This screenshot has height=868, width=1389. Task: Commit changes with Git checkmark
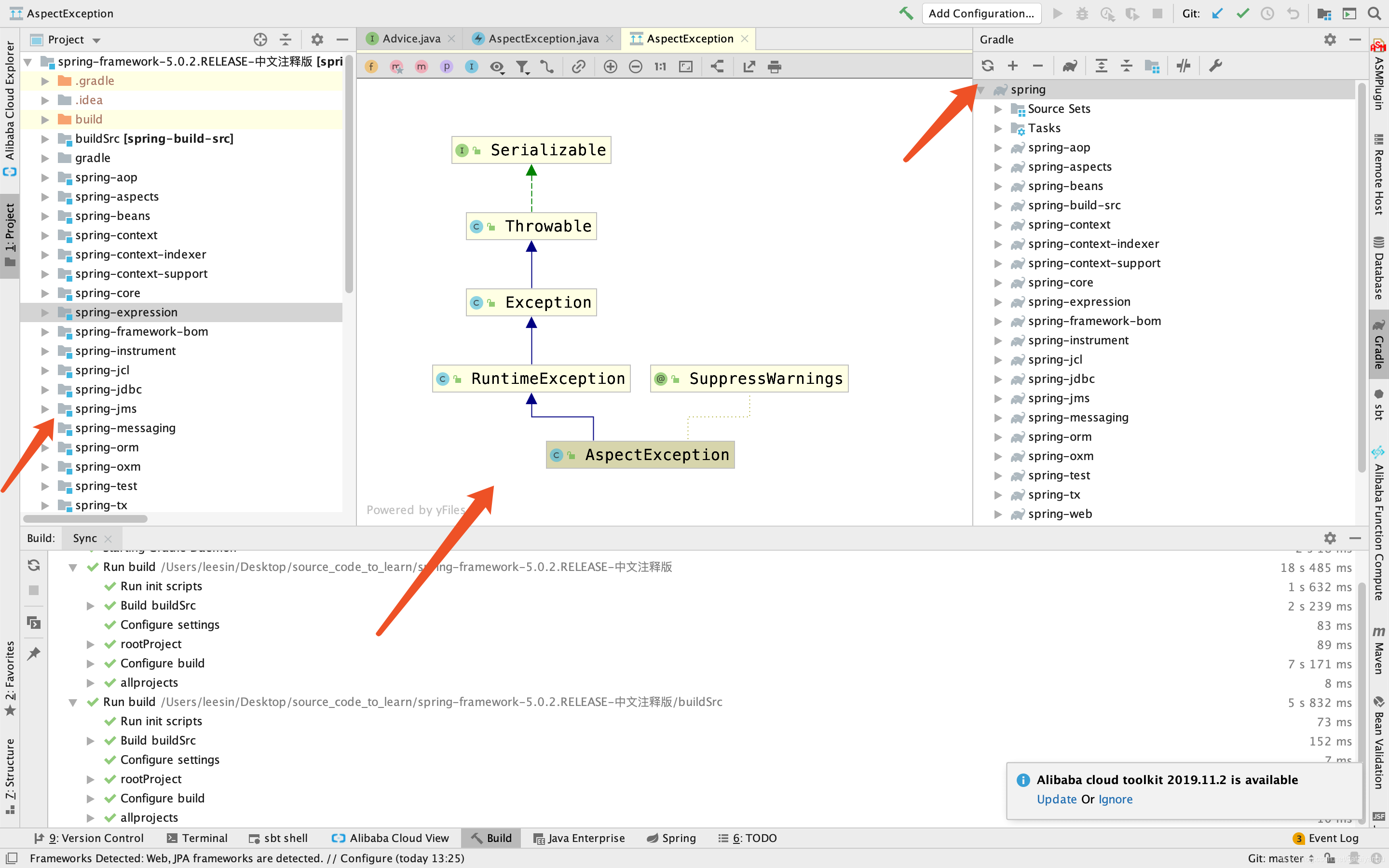click(x=1243, y=13)
